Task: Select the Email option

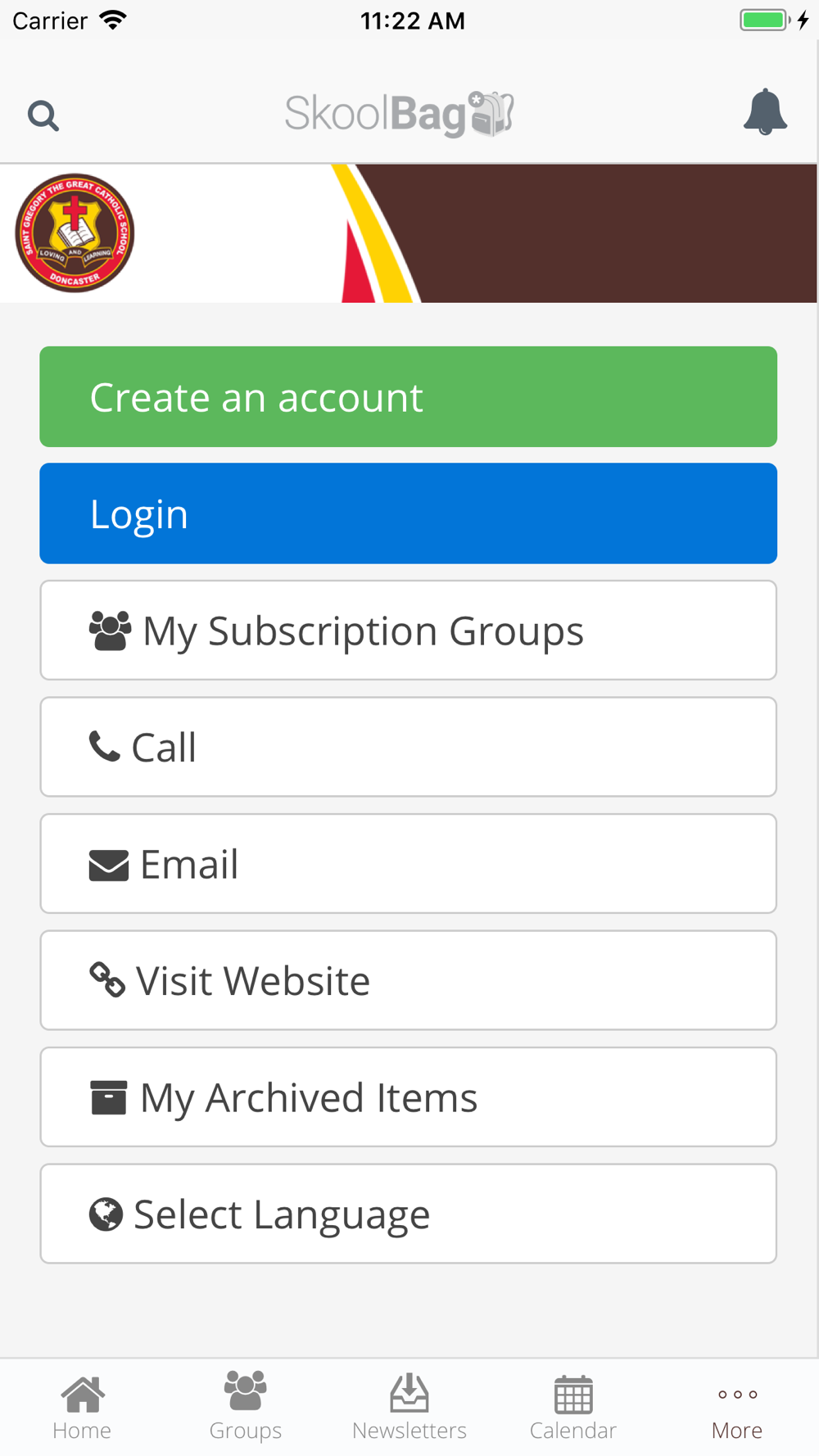Action: coord(408,864)
